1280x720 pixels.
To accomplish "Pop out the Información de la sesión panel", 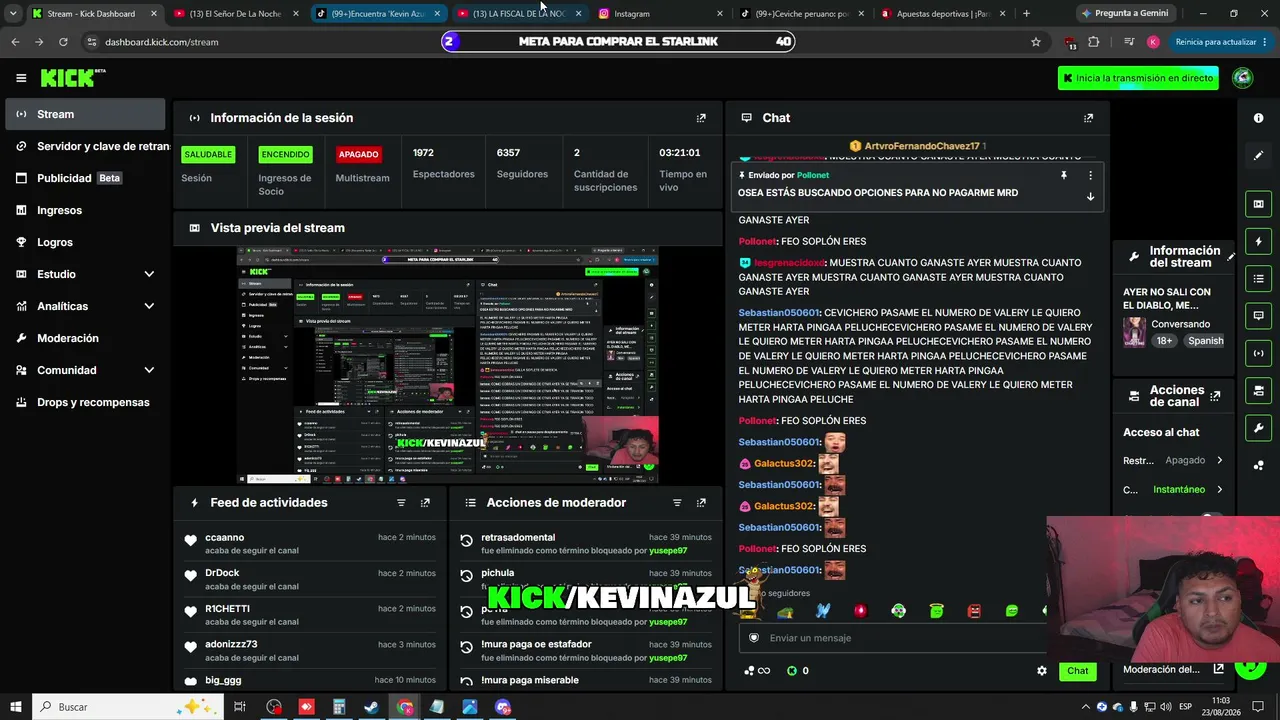I will 701,118.
